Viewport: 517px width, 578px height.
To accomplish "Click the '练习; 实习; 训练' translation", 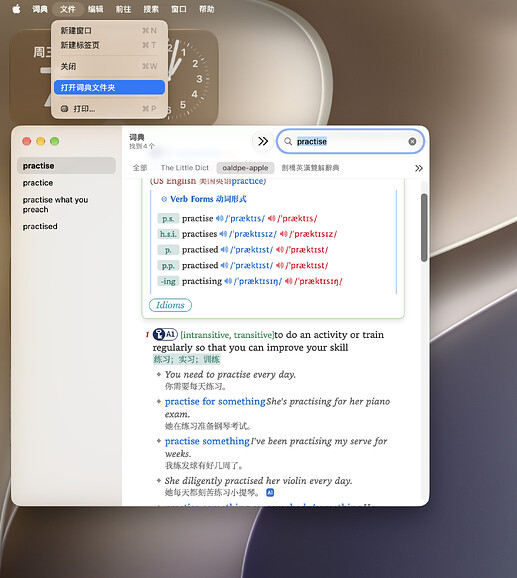I will point(186,359).
